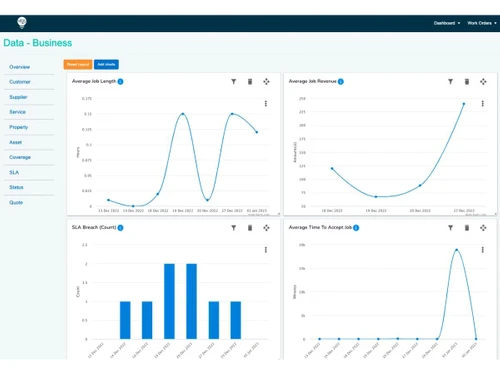
Task: Show info for Average Time To Accept Job
Action: (356, 228)
